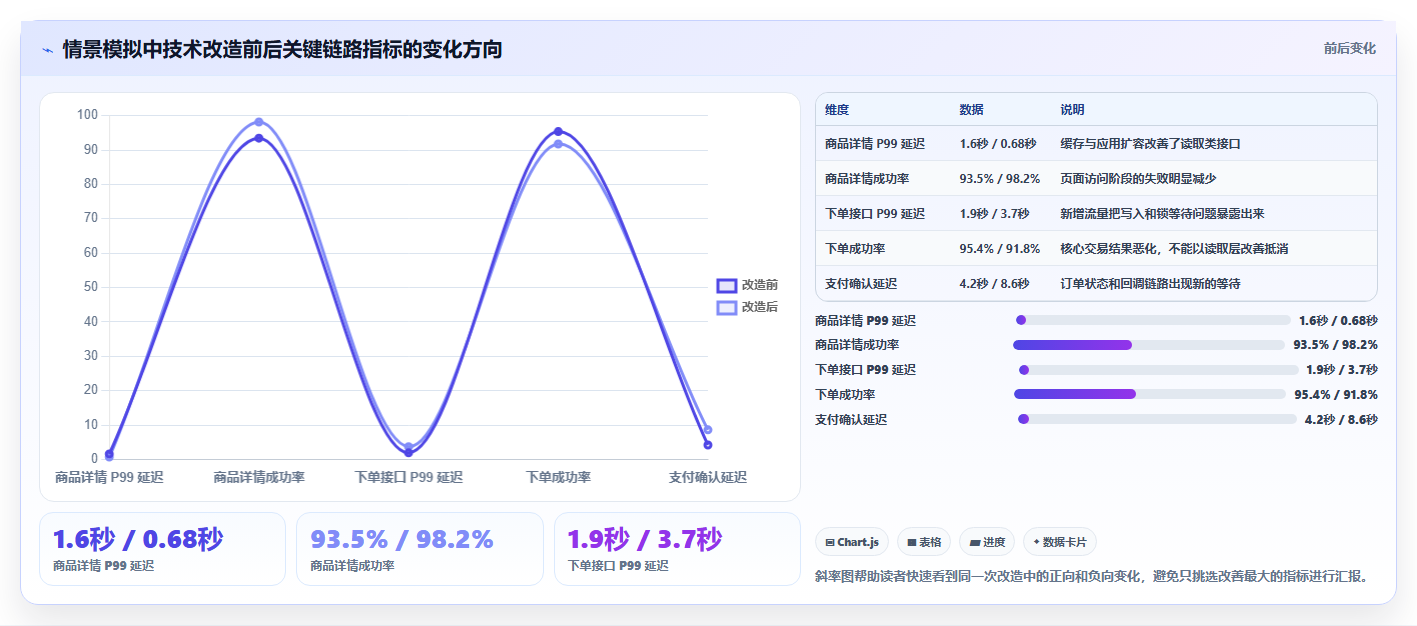This screenshot has height=626, width=1417.
Task: Open the 1.6秒 / 0.68秒 data card
Action: coord(162,549)
